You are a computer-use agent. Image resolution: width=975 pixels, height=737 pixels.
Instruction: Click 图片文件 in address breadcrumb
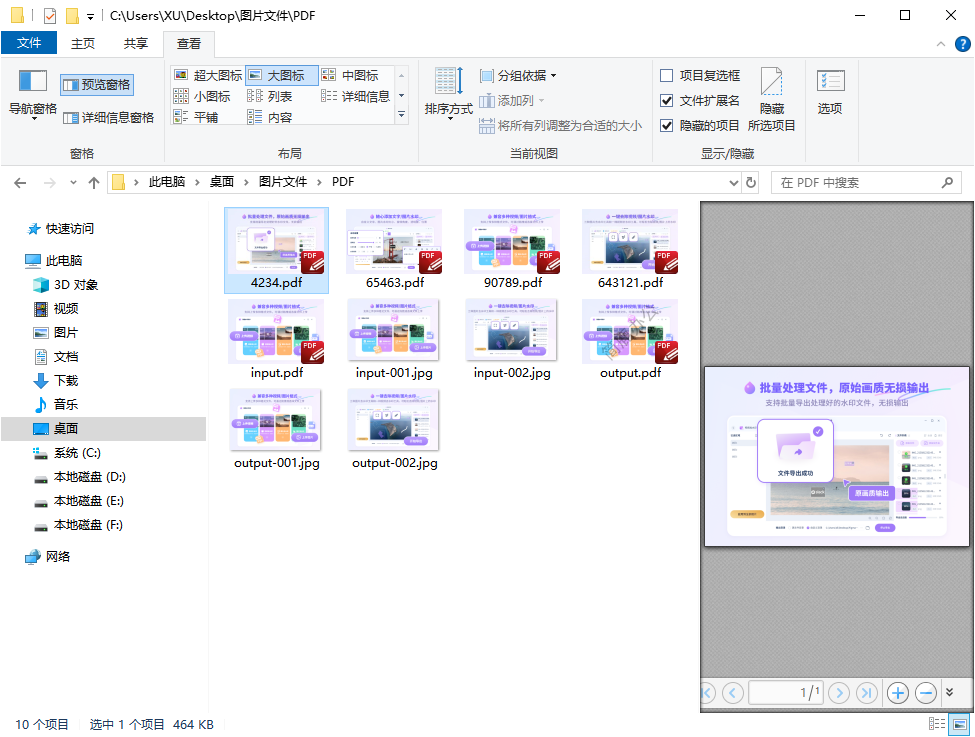click(x=283, y=182)
